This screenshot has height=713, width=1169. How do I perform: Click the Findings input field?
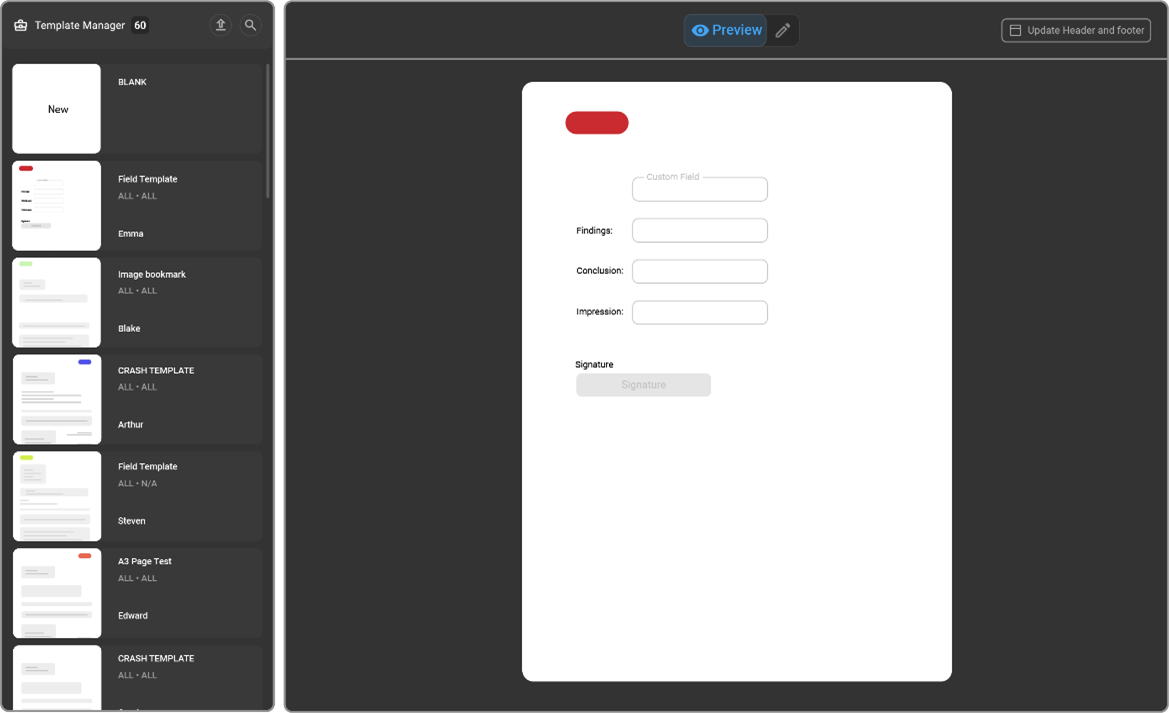point(699,230)
